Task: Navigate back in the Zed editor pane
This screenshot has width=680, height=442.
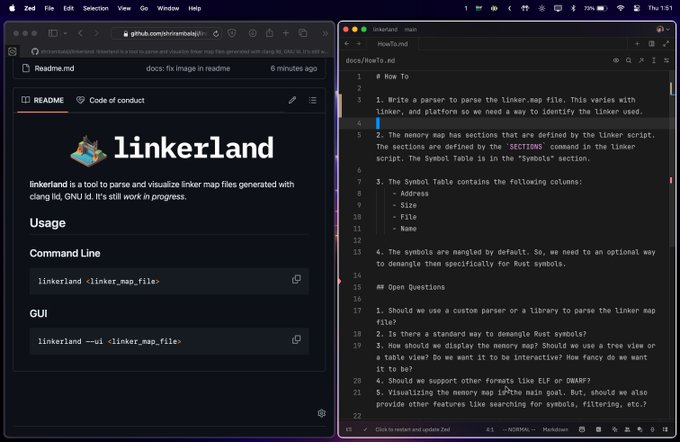Action: point(347,43)
